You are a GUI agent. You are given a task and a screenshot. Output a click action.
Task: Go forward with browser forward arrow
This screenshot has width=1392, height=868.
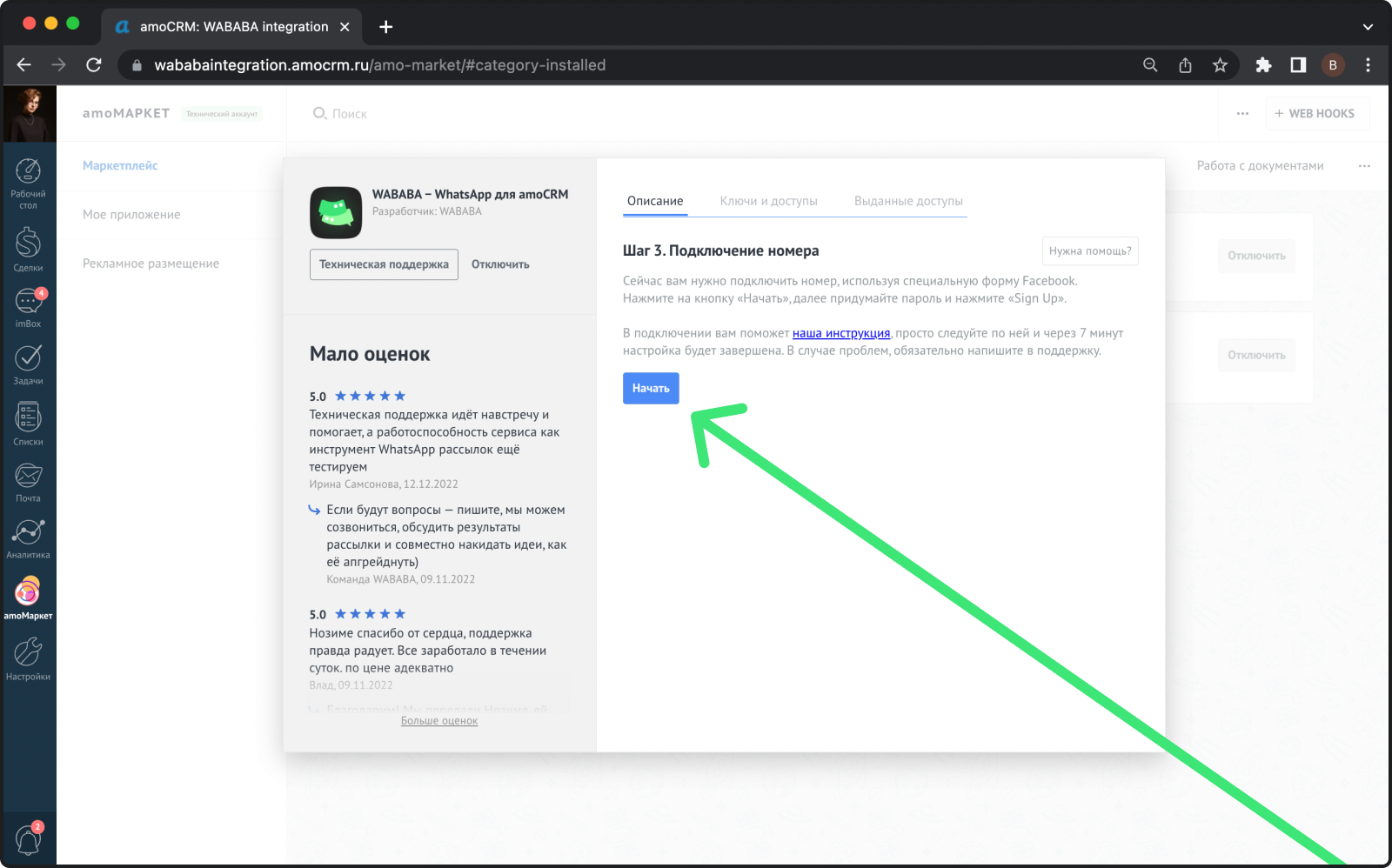pyautogui.click(x=58, y=64)
